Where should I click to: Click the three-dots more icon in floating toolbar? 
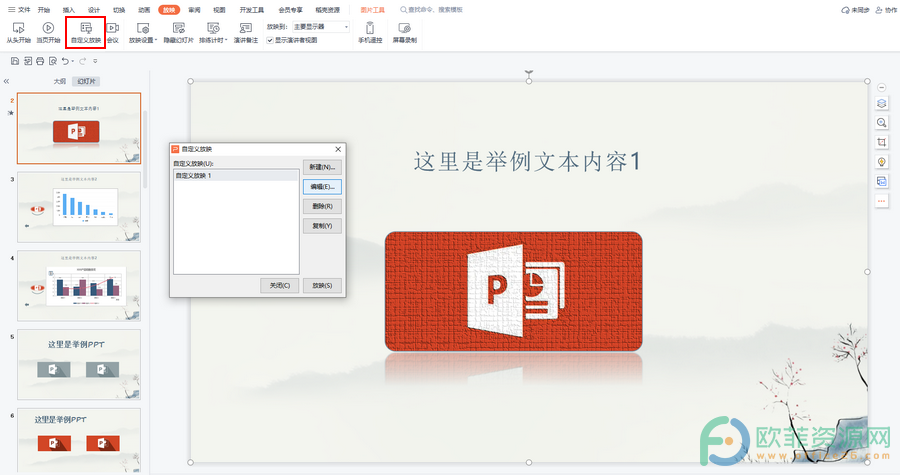coord(882,201)
